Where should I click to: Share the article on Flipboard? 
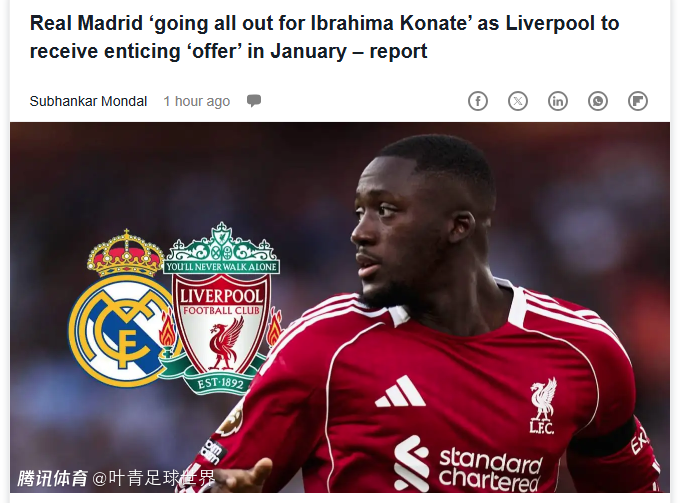pos(638,101)
